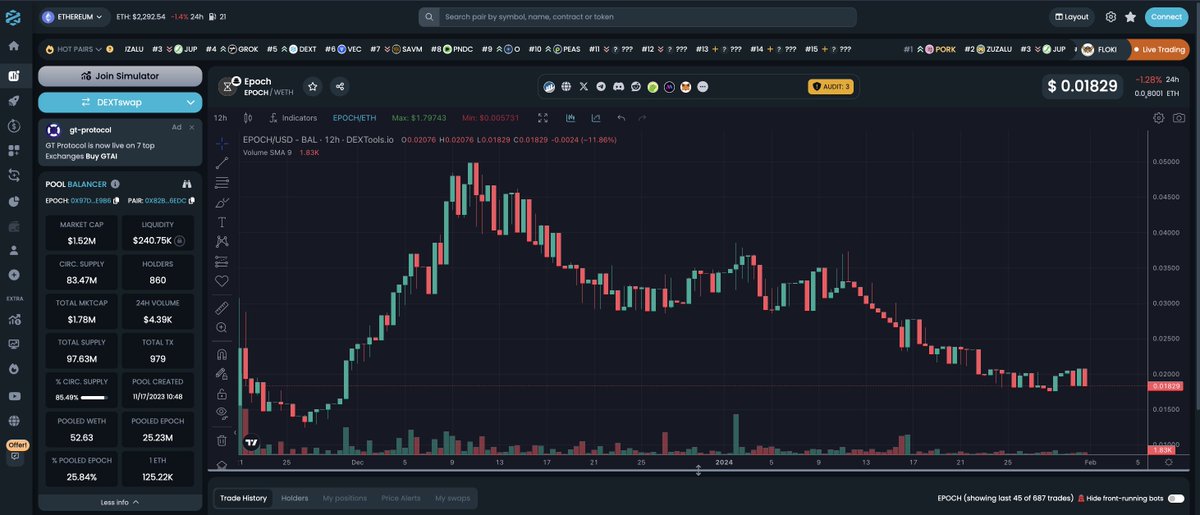The image size is (1200, 515).
Task: Toggle EPOCH/ETH price denomination
Action: 354,118
